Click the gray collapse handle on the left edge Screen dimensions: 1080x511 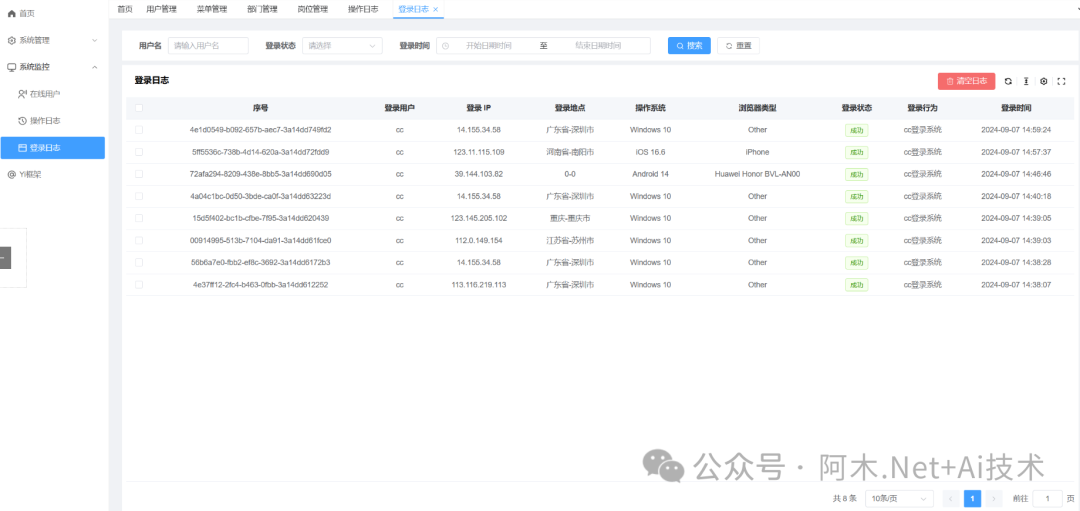coord(5,258)
